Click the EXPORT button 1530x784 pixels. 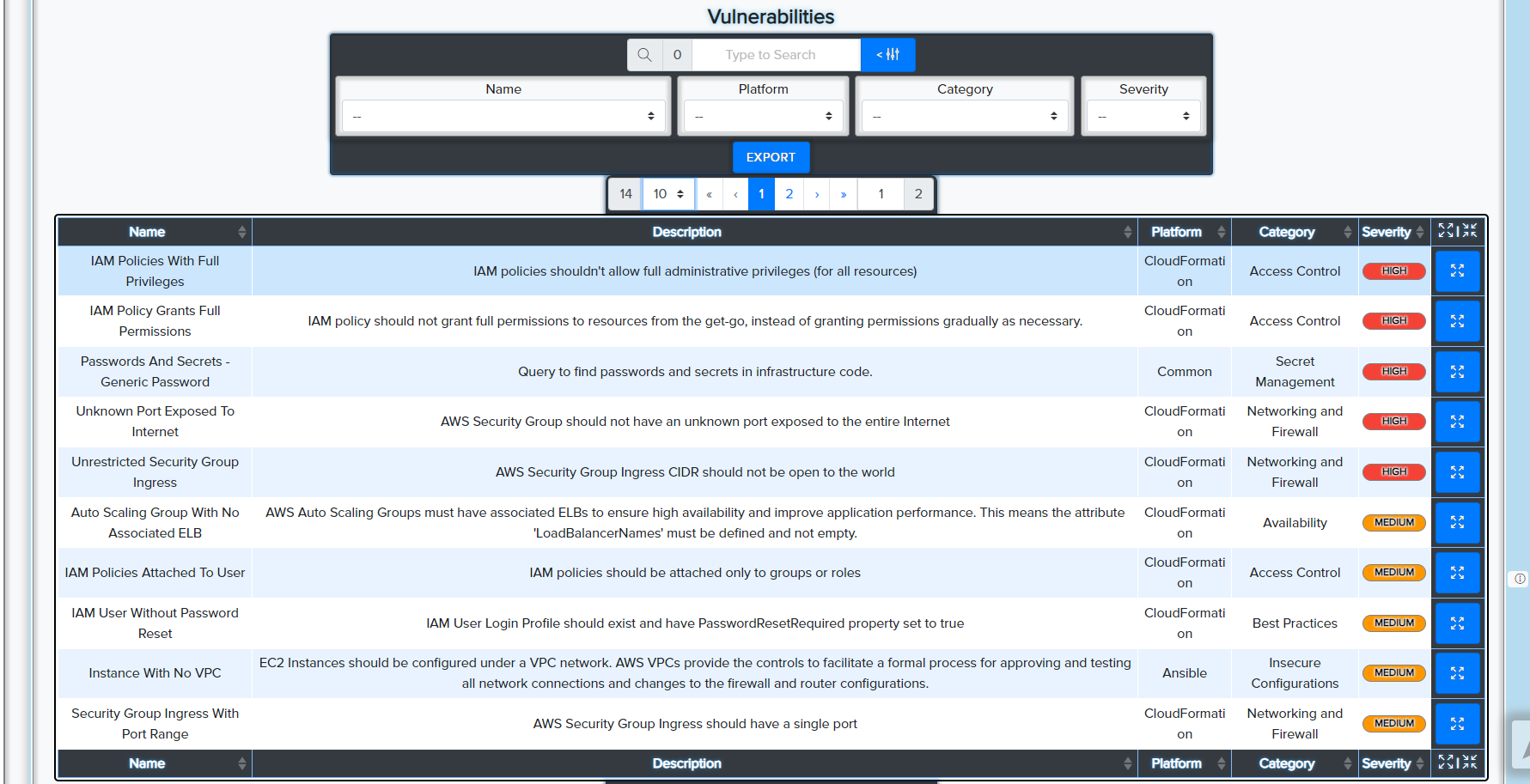[771, 157]
